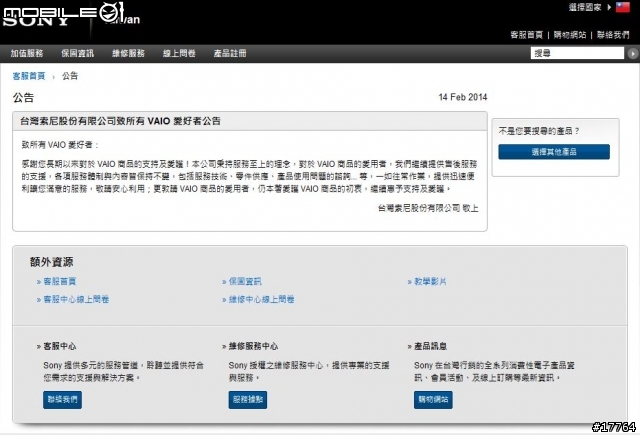640x435 pixels.
Task: Open the 維修服務 menu item
Action: point(129,53)
